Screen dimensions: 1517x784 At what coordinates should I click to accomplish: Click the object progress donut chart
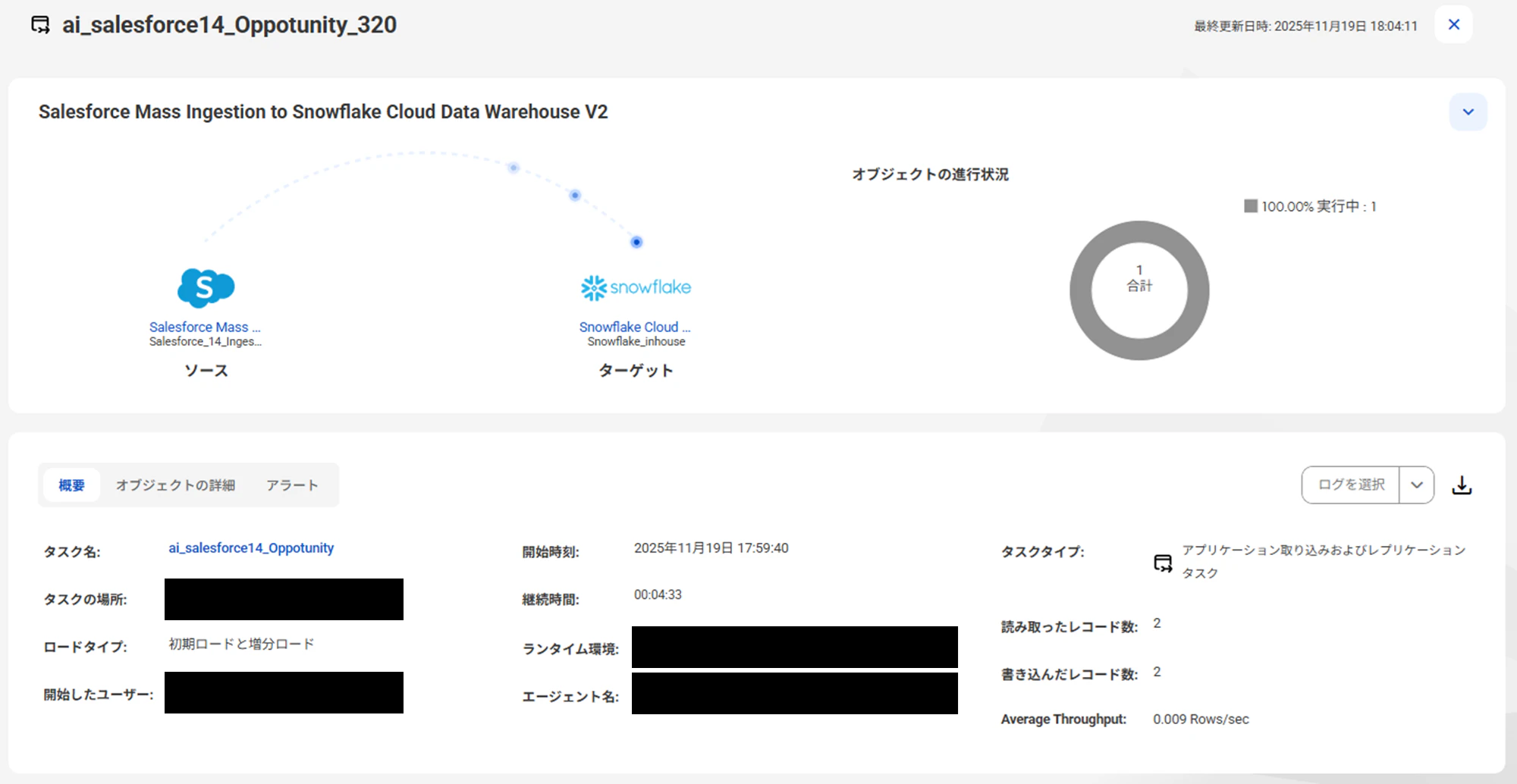coord(1139,290)
